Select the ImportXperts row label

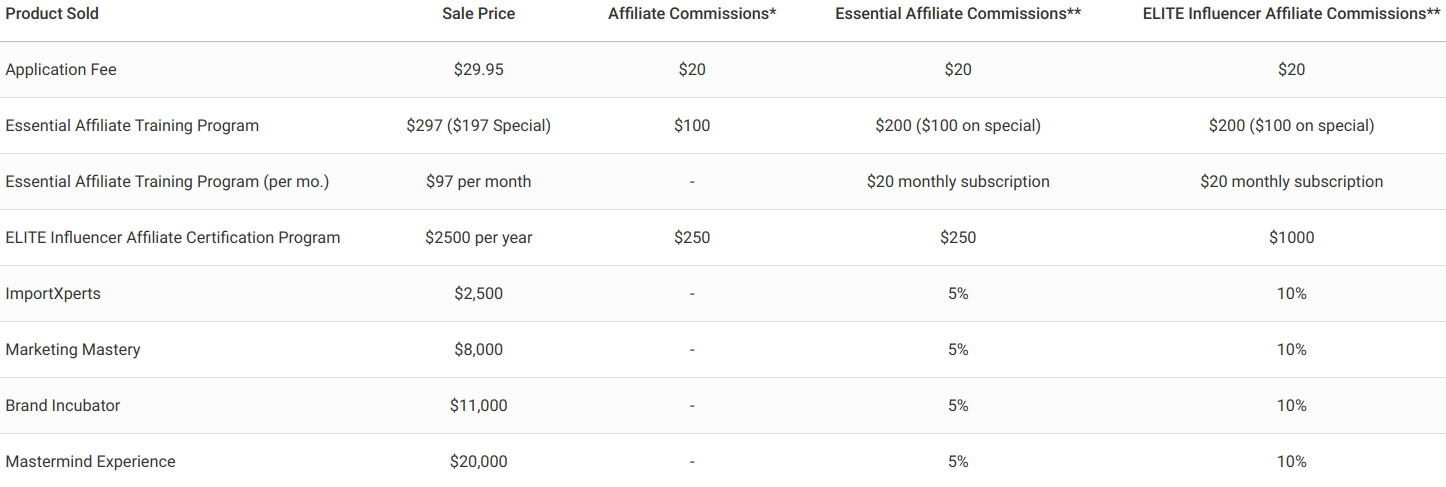click(x=53, y=294)
